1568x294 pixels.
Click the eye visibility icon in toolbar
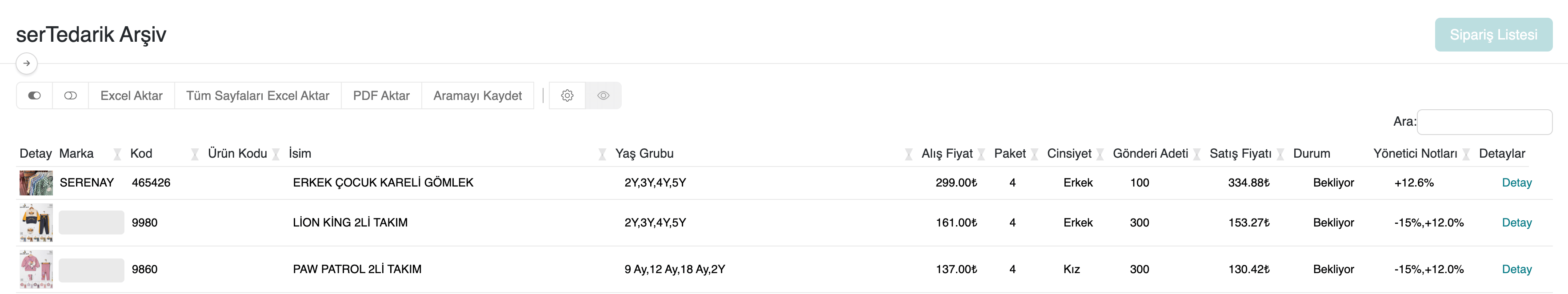[603, 95]
